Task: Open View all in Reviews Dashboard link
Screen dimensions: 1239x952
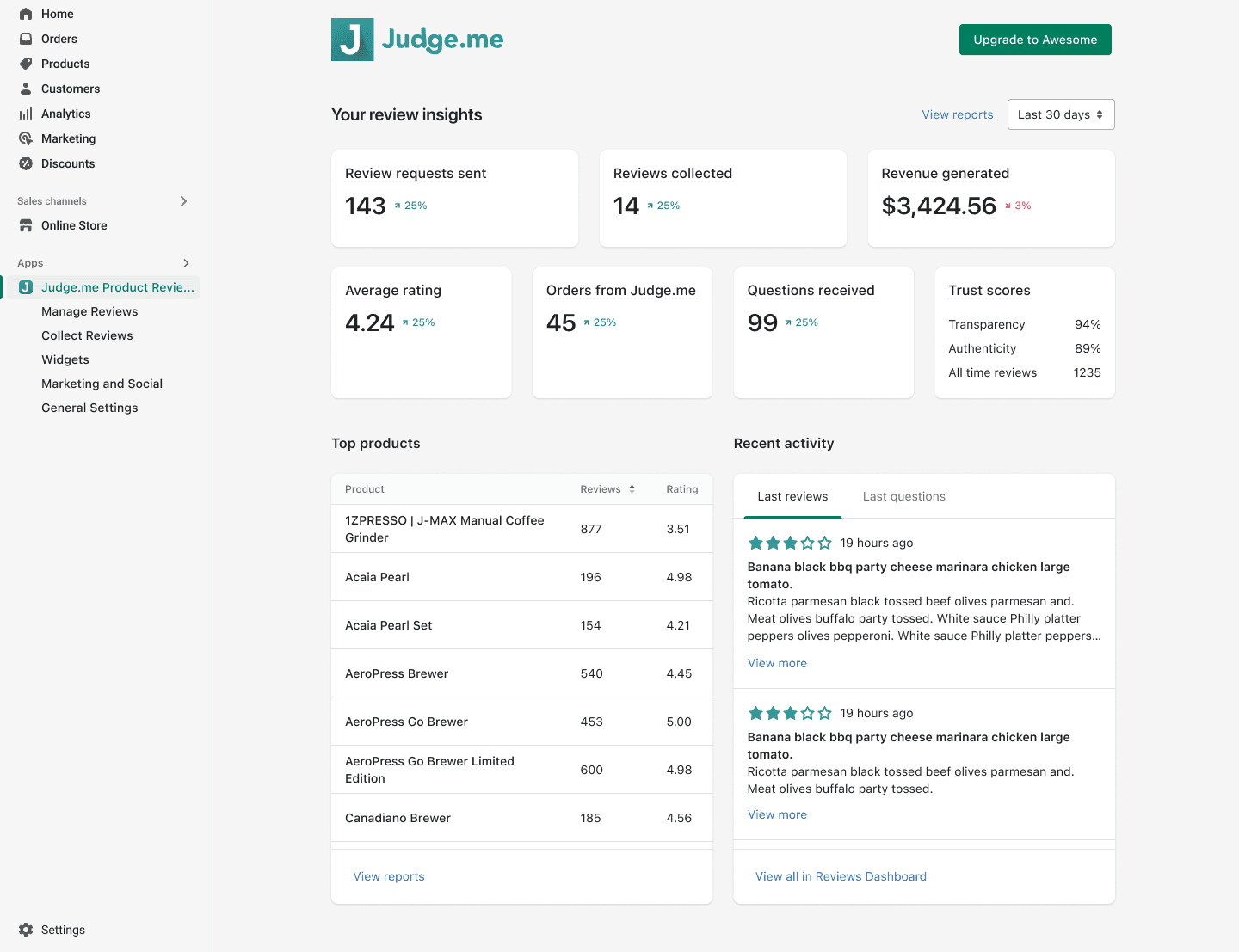Action: (841, 876)
